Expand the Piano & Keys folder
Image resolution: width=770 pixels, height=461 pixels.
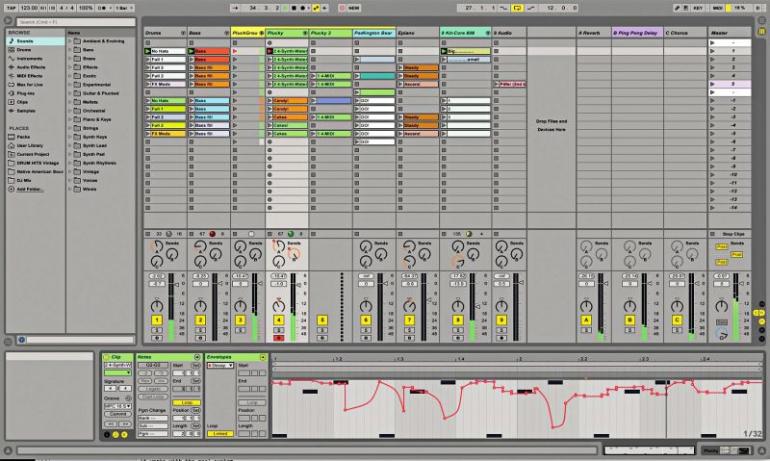click(70, 119)
